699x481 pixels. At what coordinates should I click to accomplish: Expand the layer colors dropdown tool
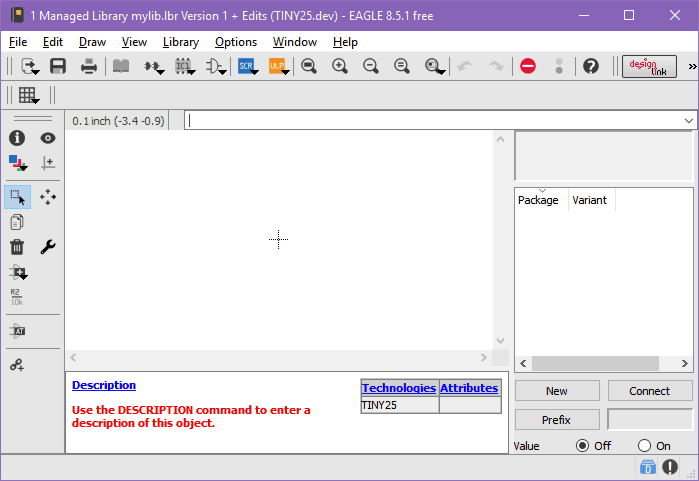[18, 163]
